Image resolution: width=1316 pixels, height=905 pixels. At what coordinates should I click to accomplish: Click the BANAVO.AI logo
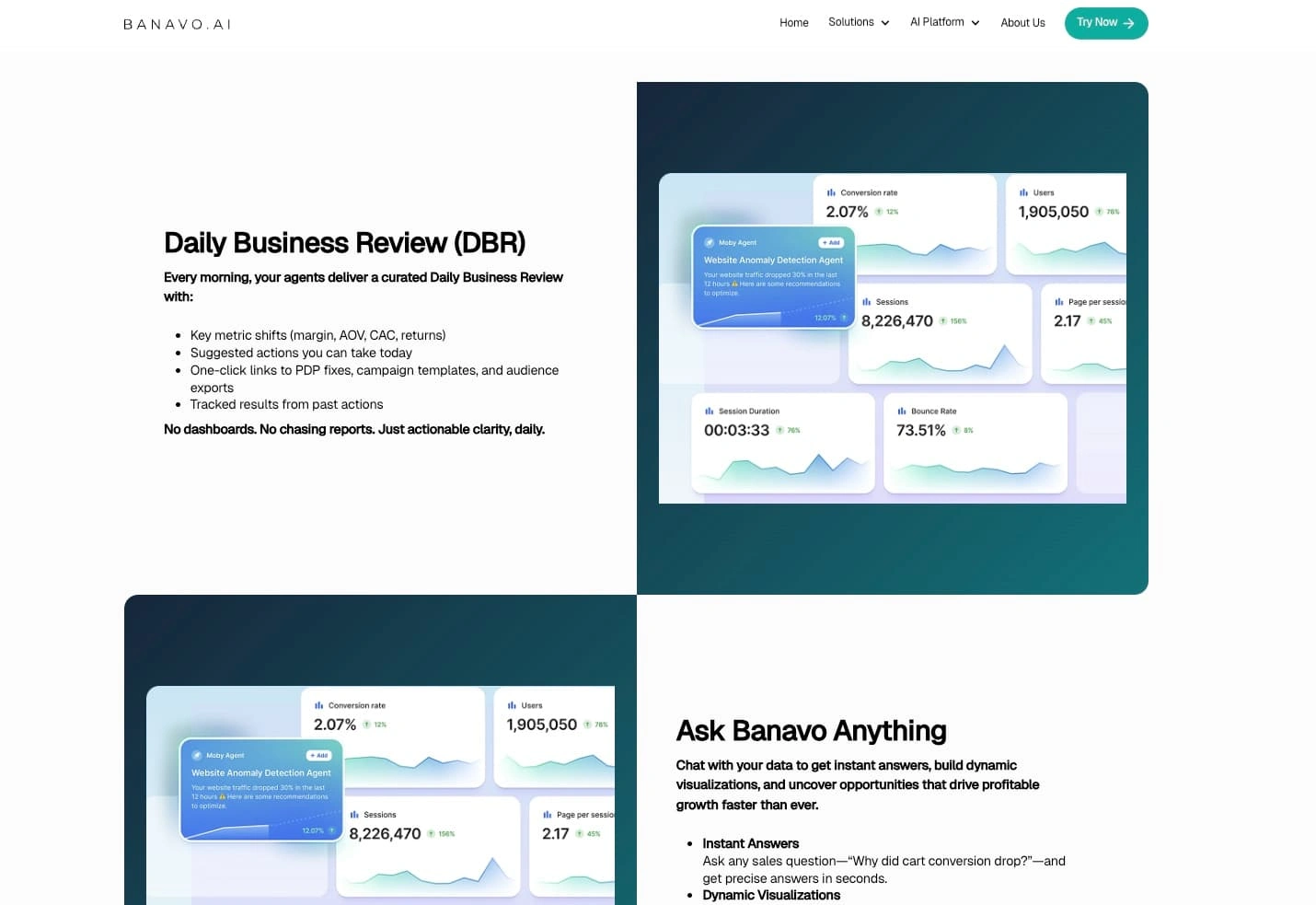coord(178,24)
